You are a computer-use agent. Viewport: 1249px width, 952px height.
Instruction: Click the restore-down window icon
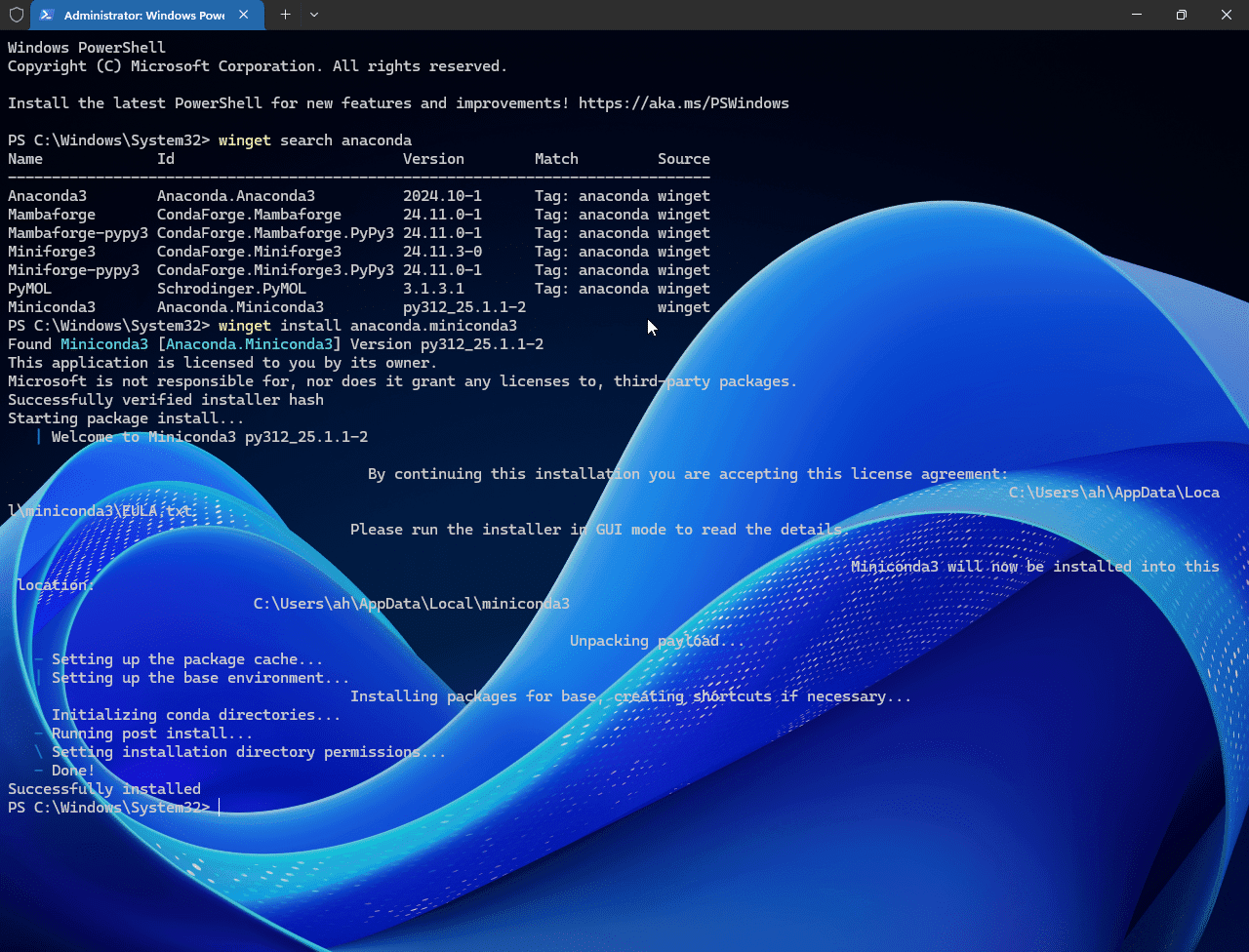[x=1181, y=14]
